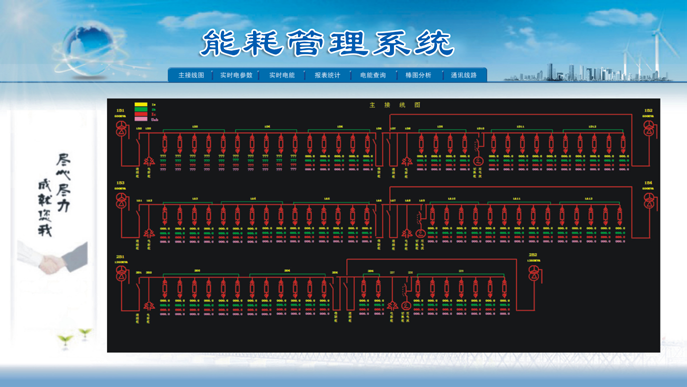Click the 1B1 transformer label
The height and width of the screenshot is (387, 687).
tap(120, 110)
